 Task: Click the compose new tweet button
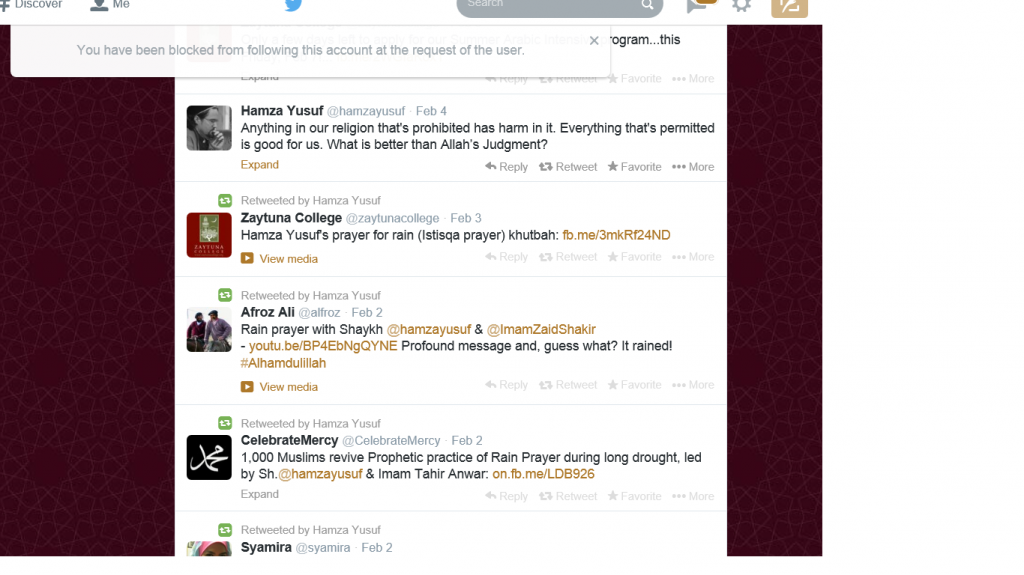(x=789, y=7)
